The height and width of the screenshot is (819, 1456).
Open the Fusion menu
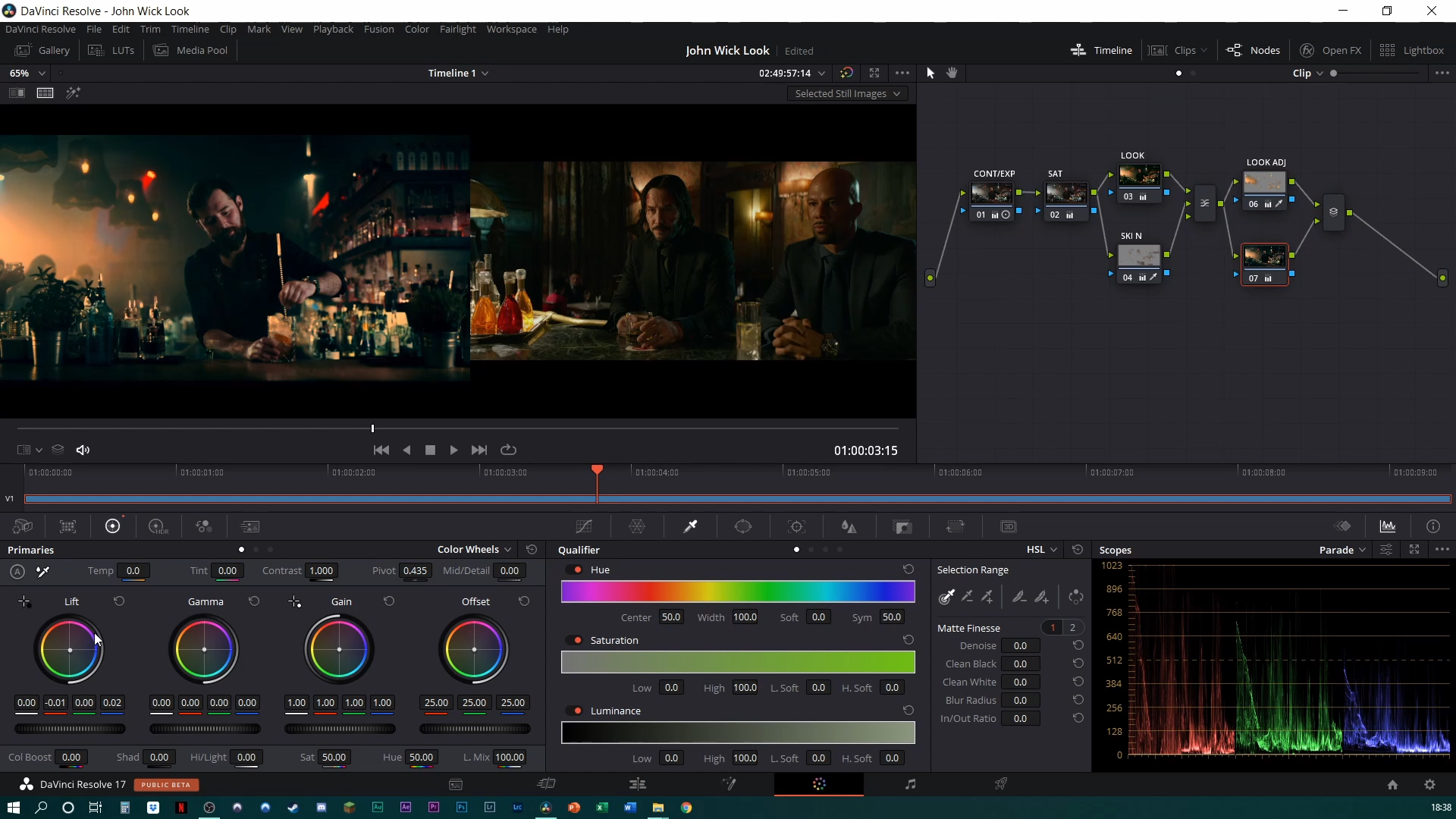(x=378, y=29)
